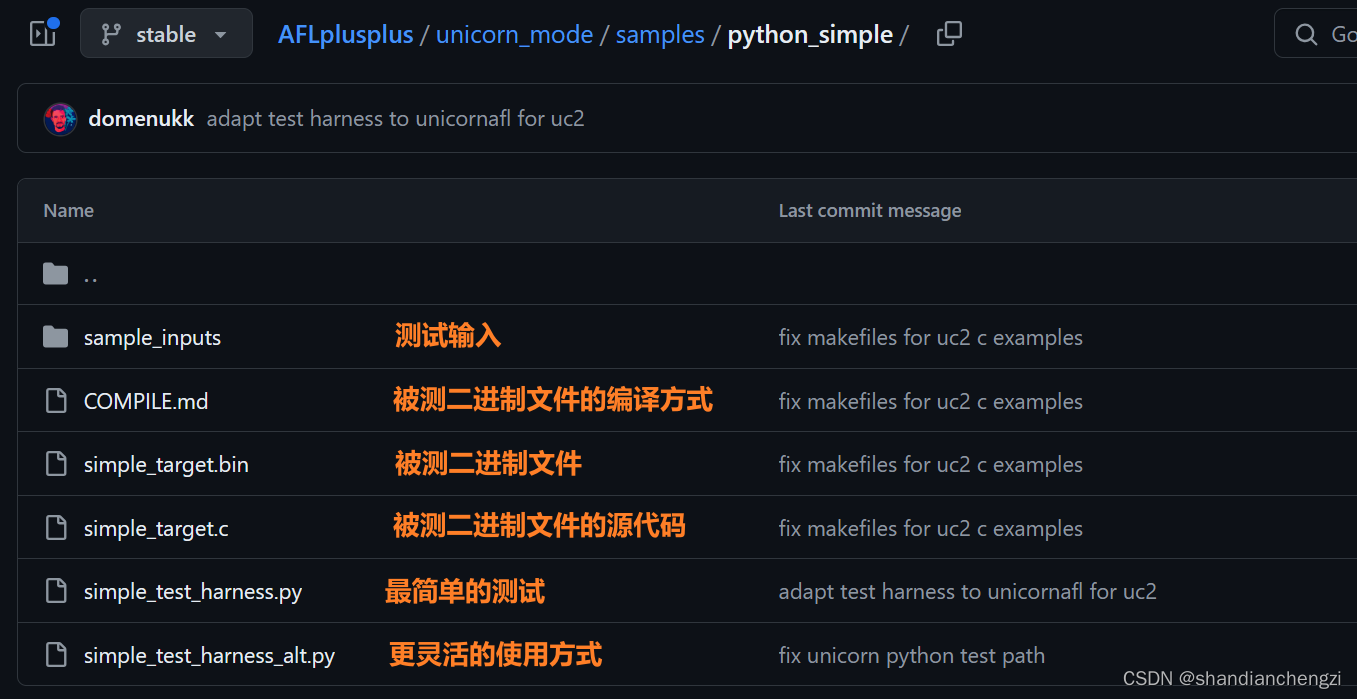Click the file icon beside simple_test_harness.py
The width and height of the screenshot is (1357, 699).
(x=56, y=590)
